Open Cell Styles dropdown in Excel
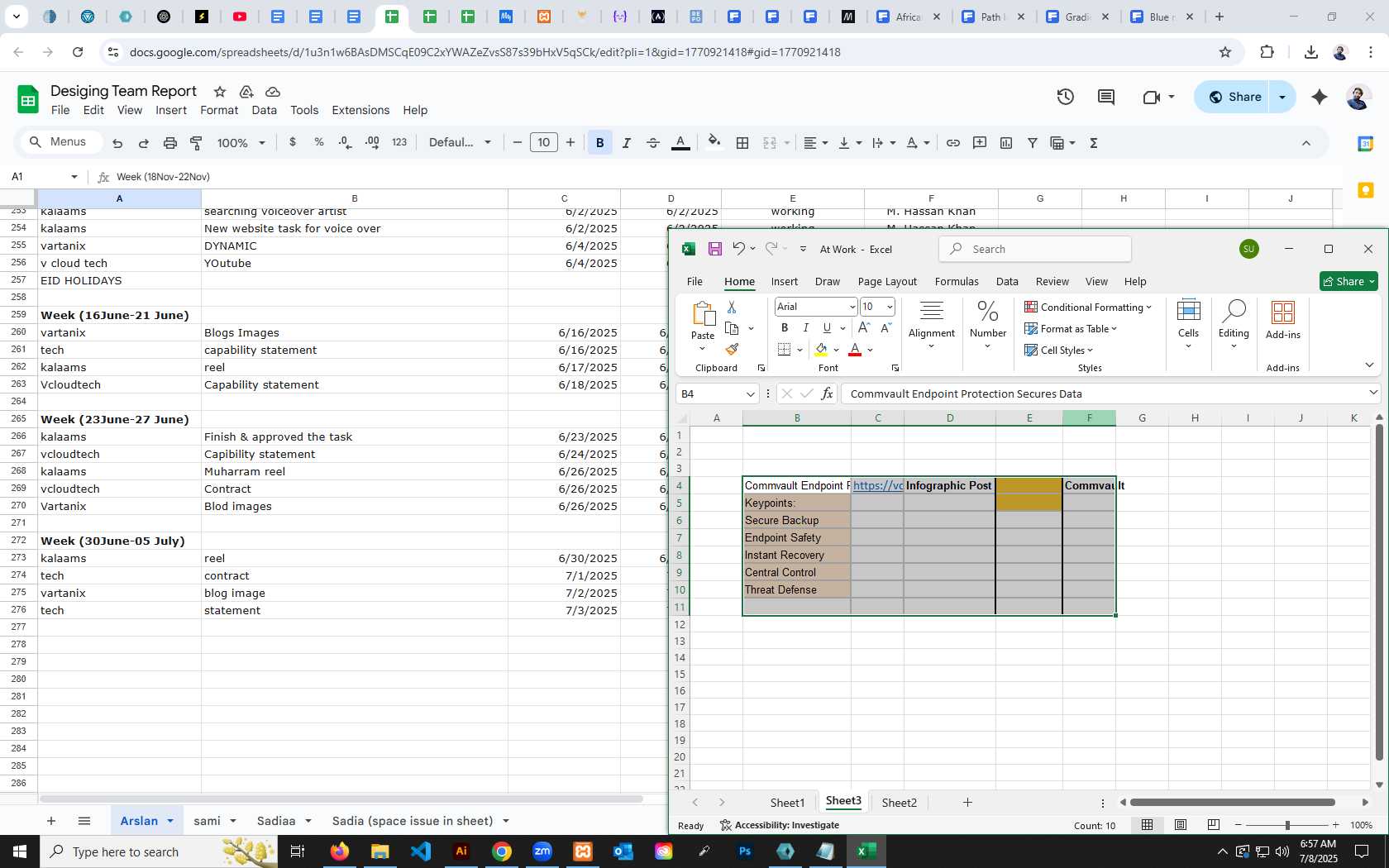The height and width of the screenshot is (868, 1389). pos(1058,351)
